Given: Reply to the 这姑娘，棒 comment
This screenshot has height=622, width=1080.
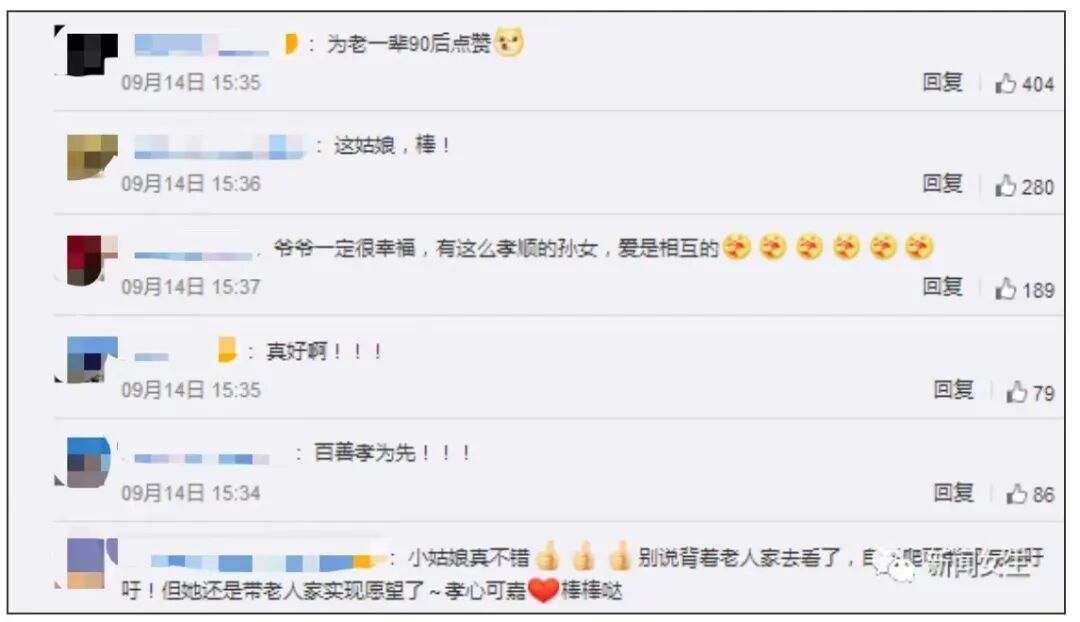Looking at the screenshot, I should click(x=942, y=184).
